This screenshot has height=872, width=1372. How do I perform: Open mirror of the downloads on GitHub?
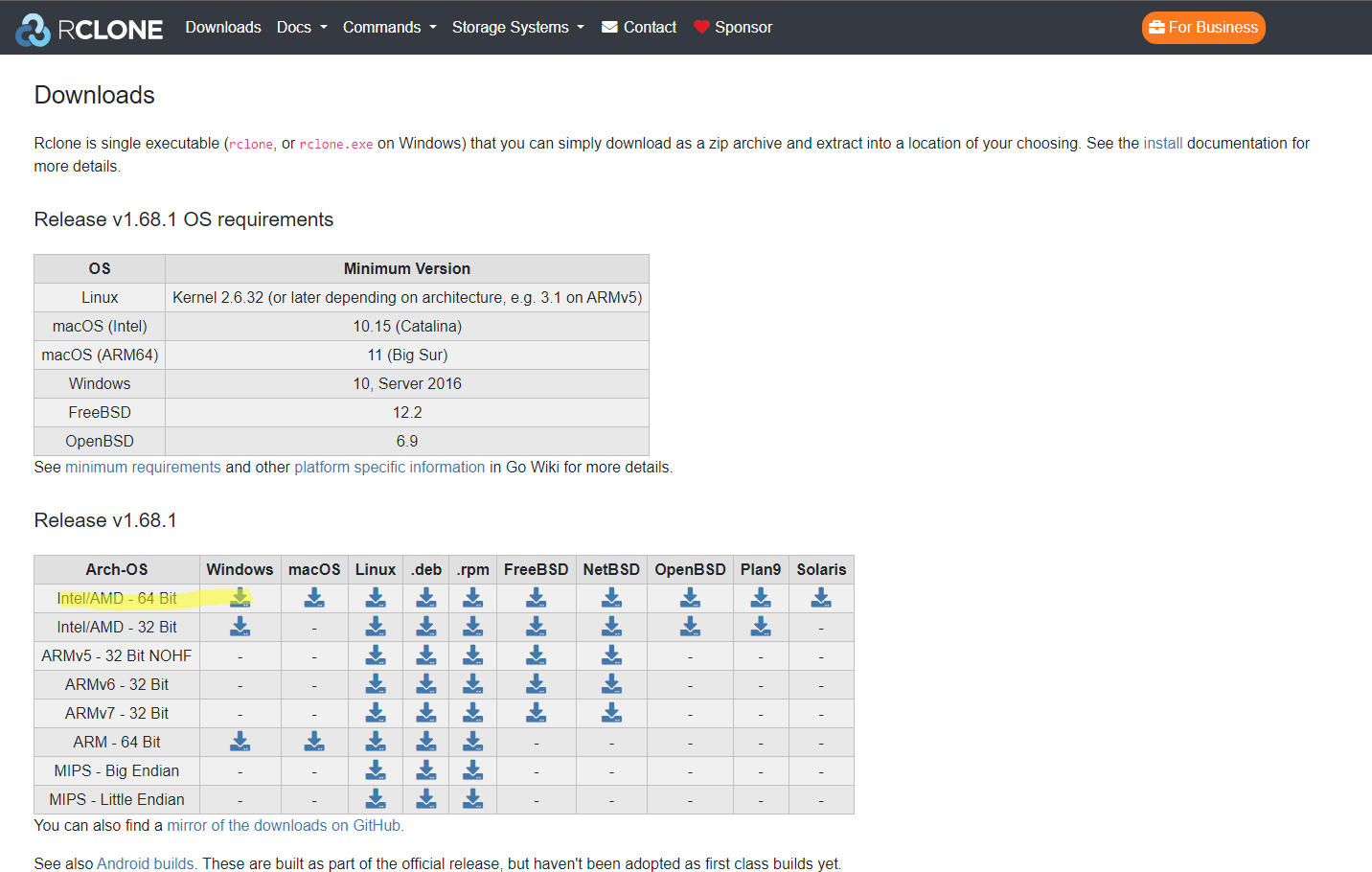coord(286,825)
